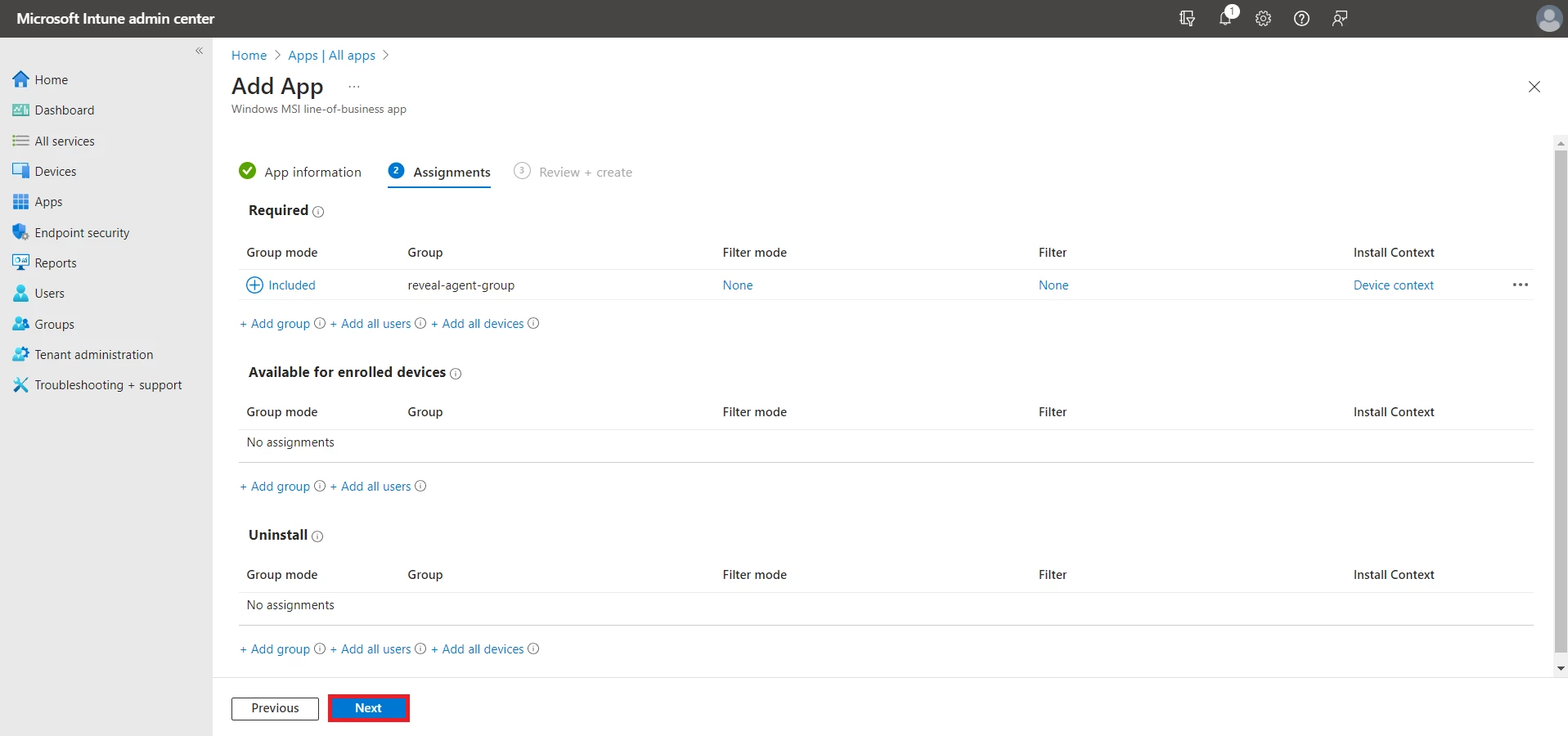Image resolution: width=1568 pixels, height=736 pixels.
Task: Click the vertical scrollbar thumb
Action: pyautogui.click(x=1561, y=401)
